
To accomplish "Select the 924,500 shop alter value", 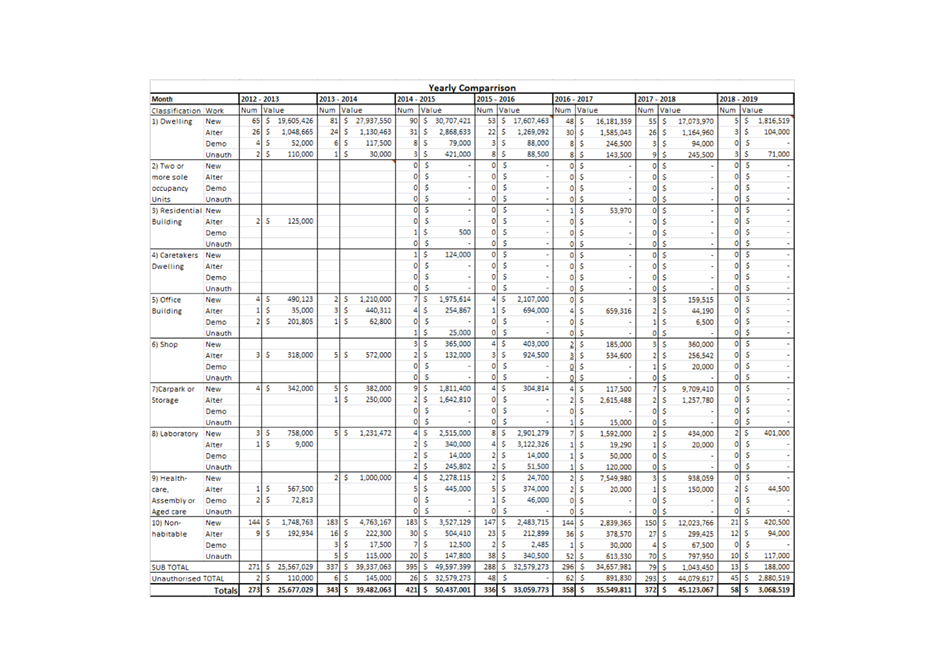I will pos(536,355).
